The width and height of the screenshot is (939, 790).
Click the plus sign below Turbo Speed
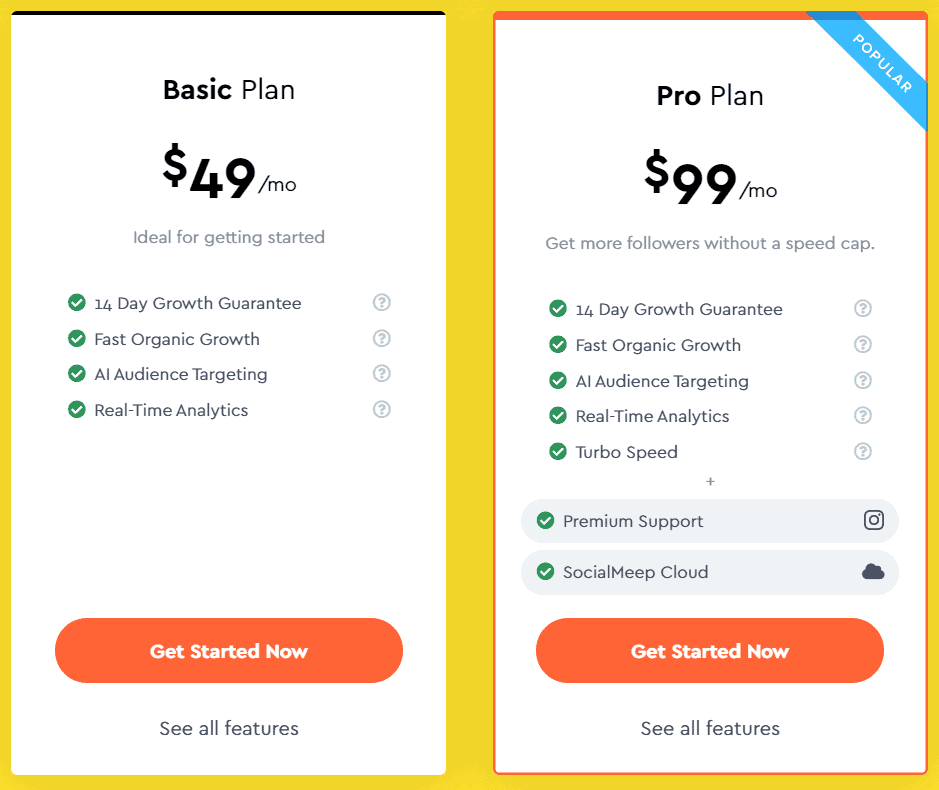pyautogui.click(x=710, y=482)
